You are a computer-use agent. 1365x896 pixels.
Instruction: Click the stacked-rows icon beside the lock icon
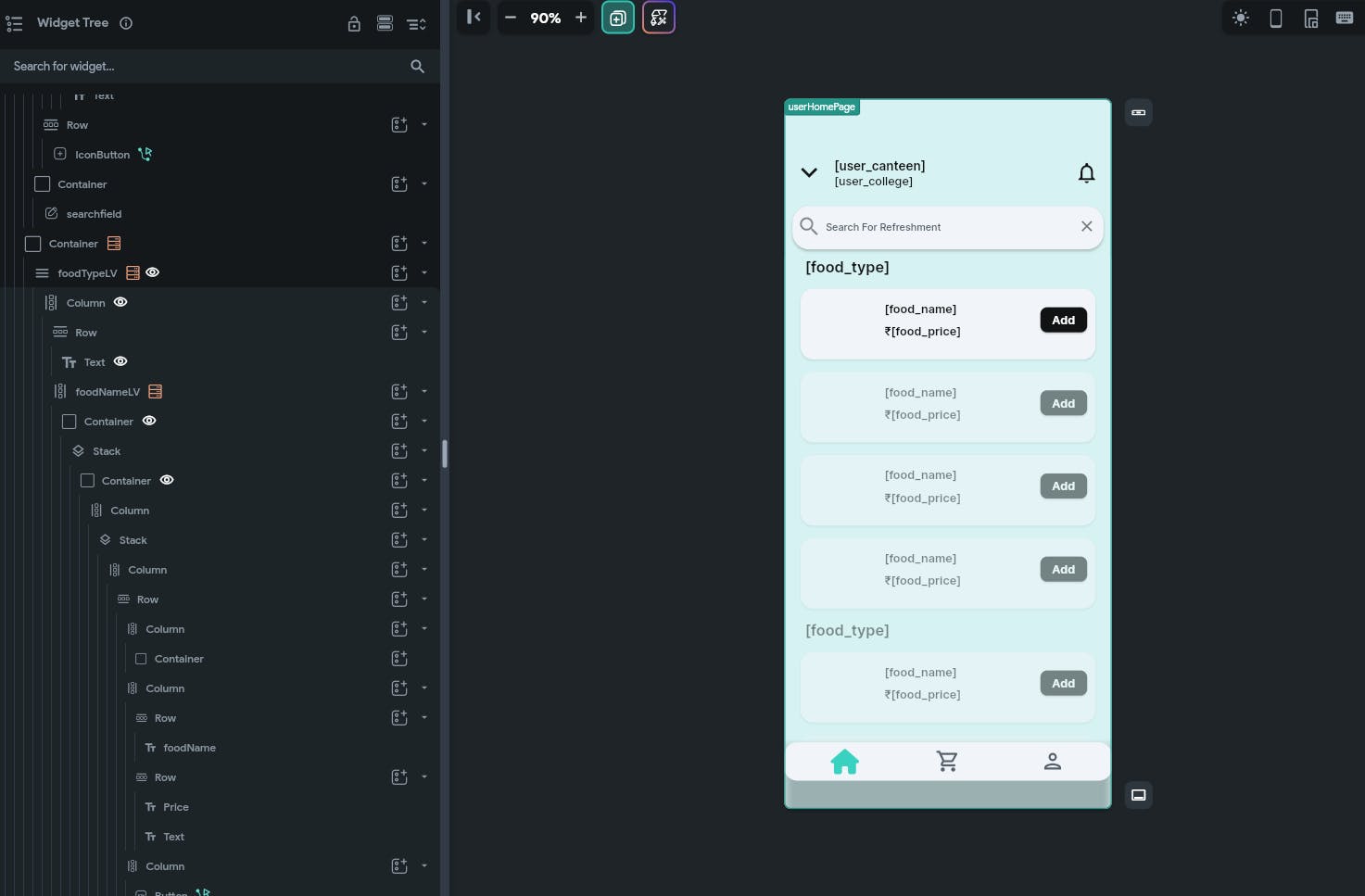coord(385,23)
